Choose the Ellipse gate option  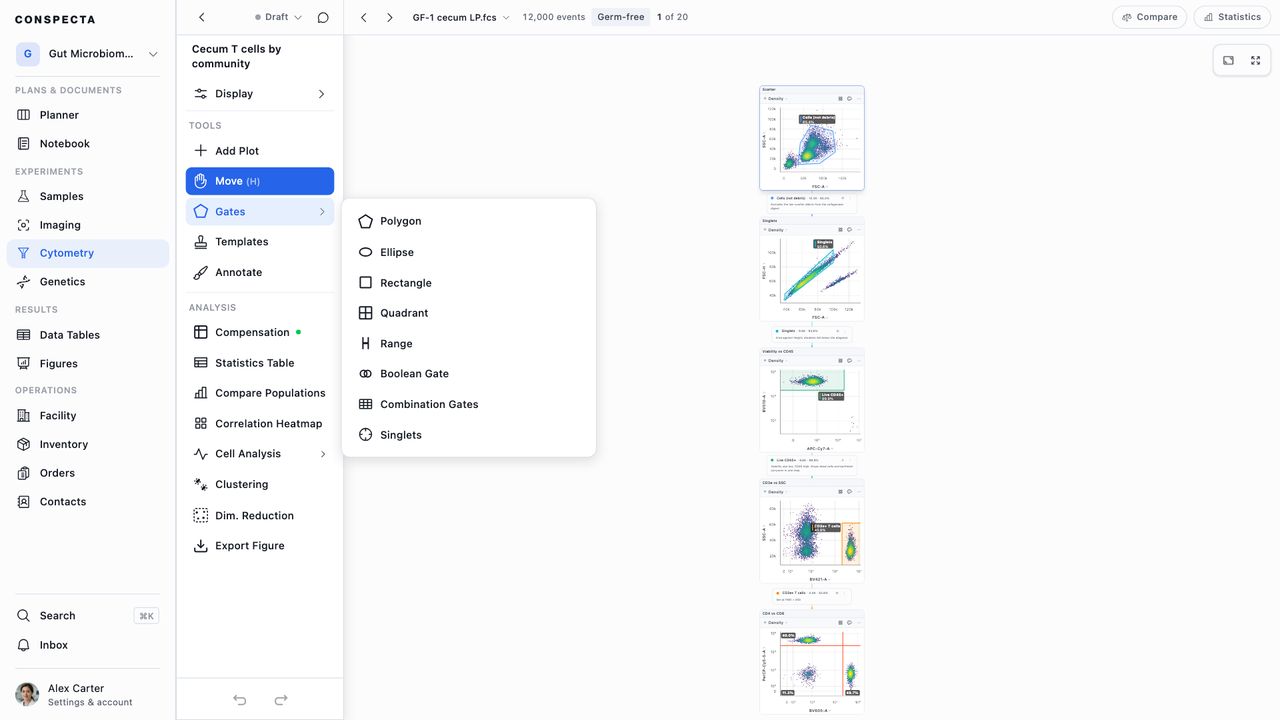[x=468, y=252]
